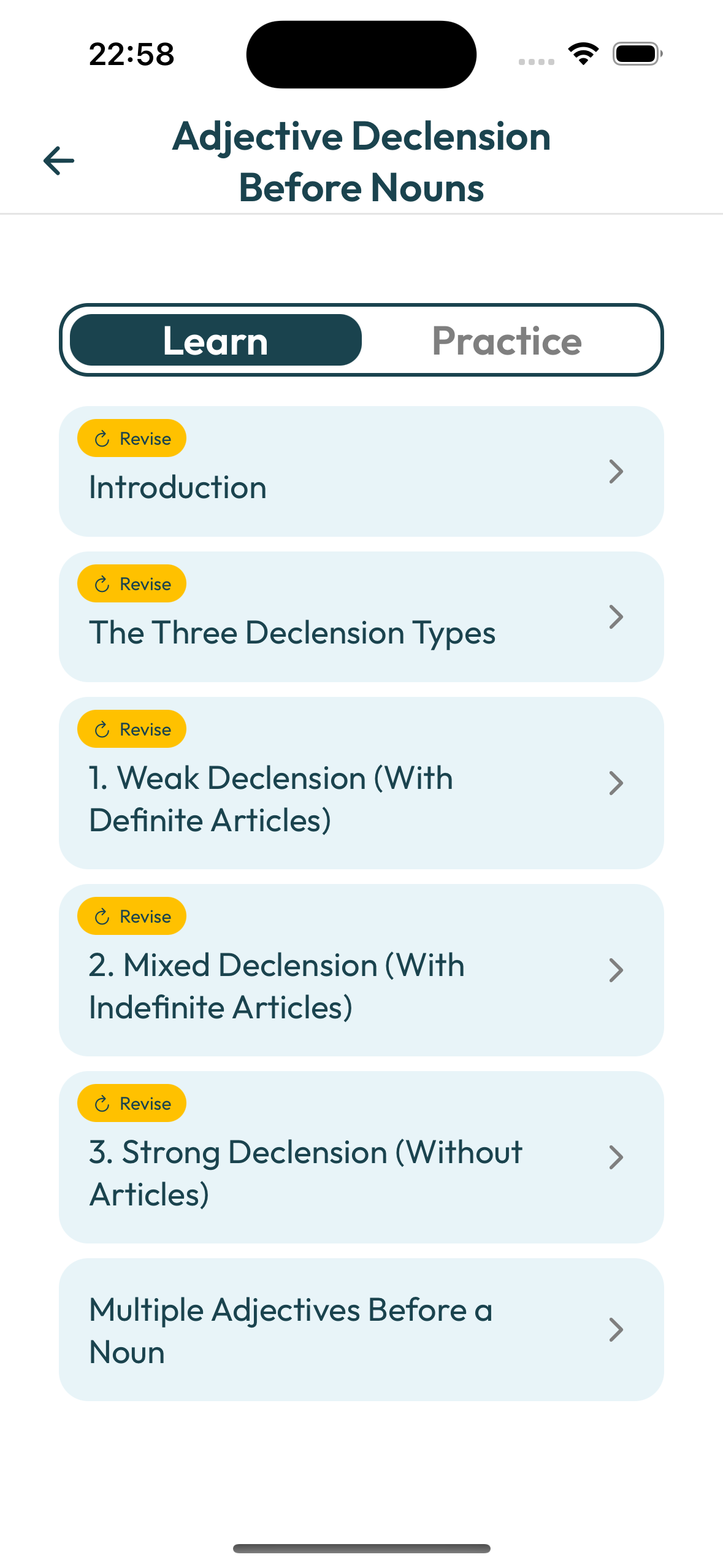Switch to the Practice tab

tap(507, 340)
